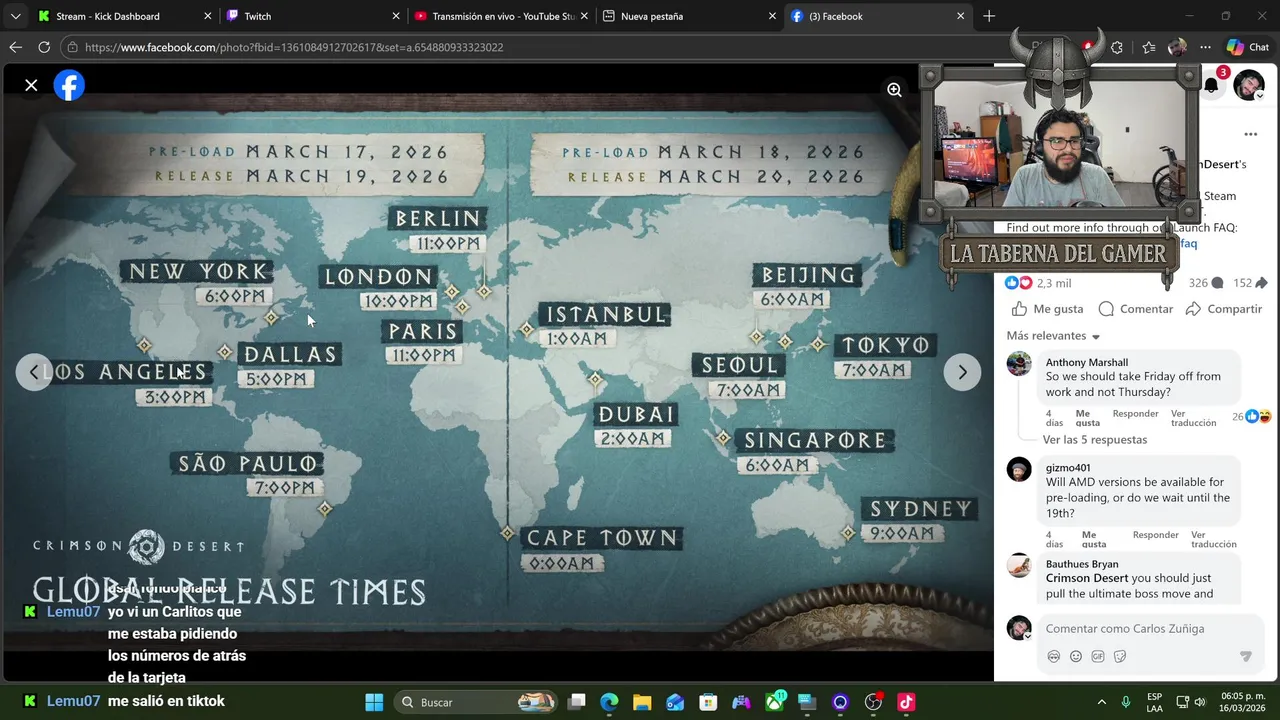Open gizmo401's profile
Viewport: 1280px width, 720px height.
tap(1067, 468)
